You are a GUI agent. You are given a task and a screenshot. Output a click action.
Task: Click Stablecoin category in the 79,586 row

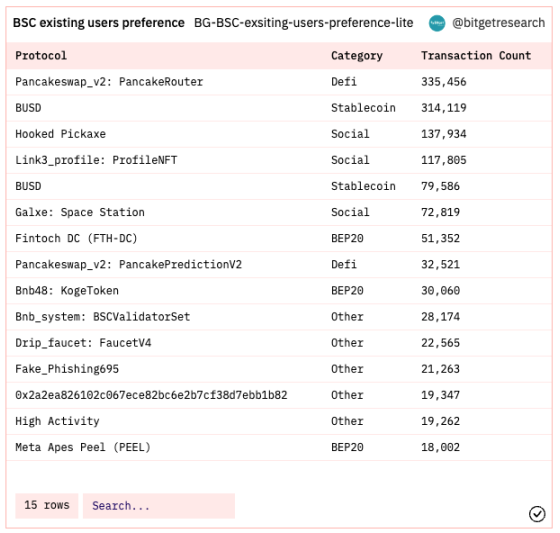tap(363, 186)
